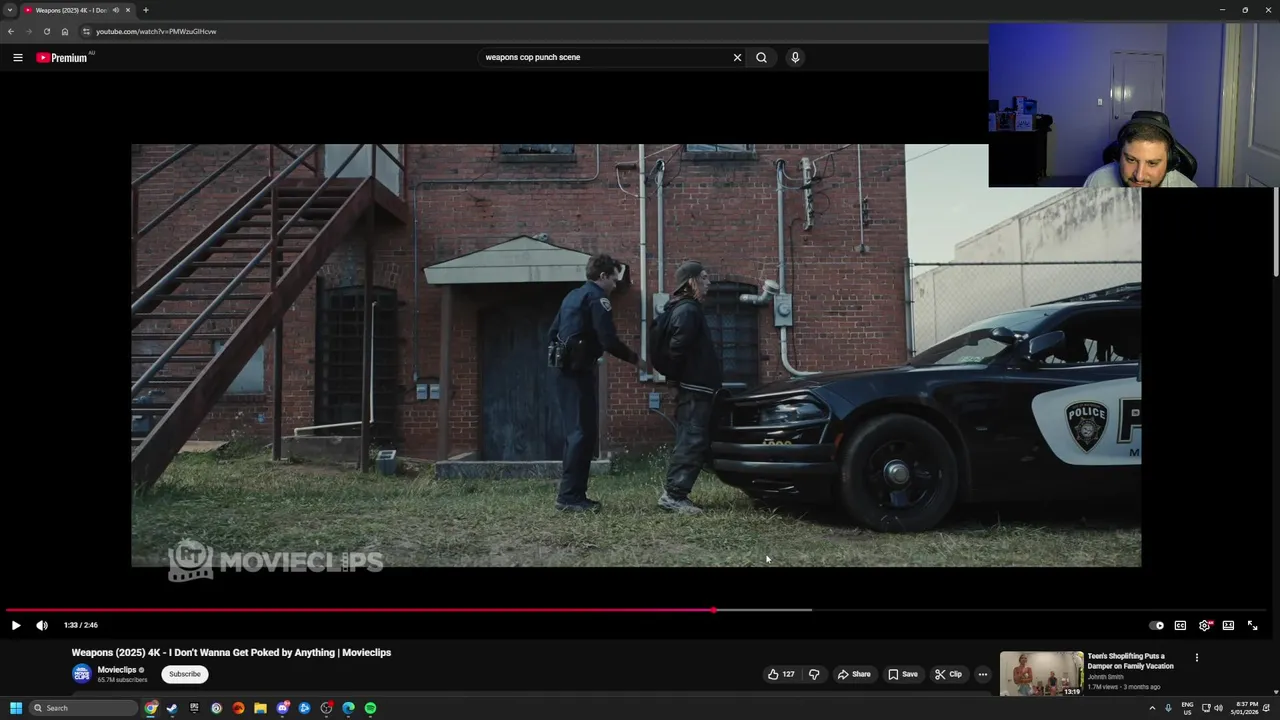This screenshot has height=720, width=1280.
Task: Open the ENG US language switcher
Action: point(1187,708)
